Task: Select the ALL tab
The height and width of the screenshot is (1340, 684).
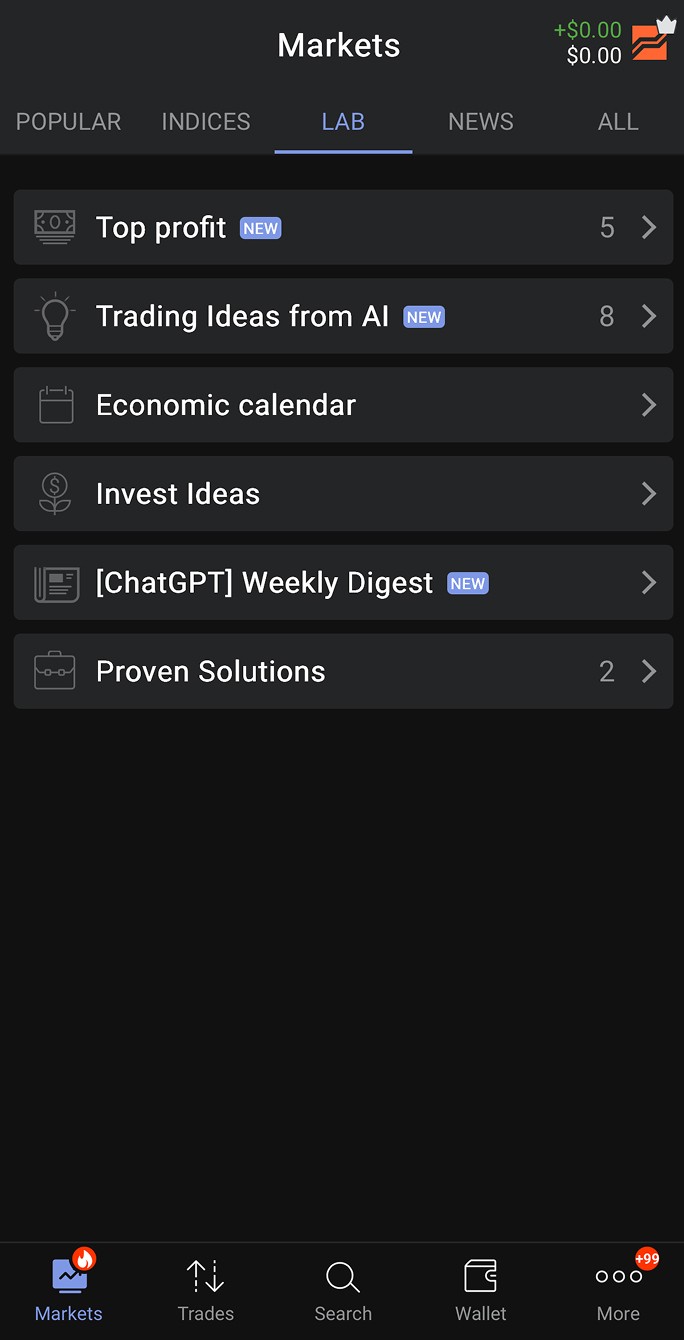Action: tap(618, 121)
